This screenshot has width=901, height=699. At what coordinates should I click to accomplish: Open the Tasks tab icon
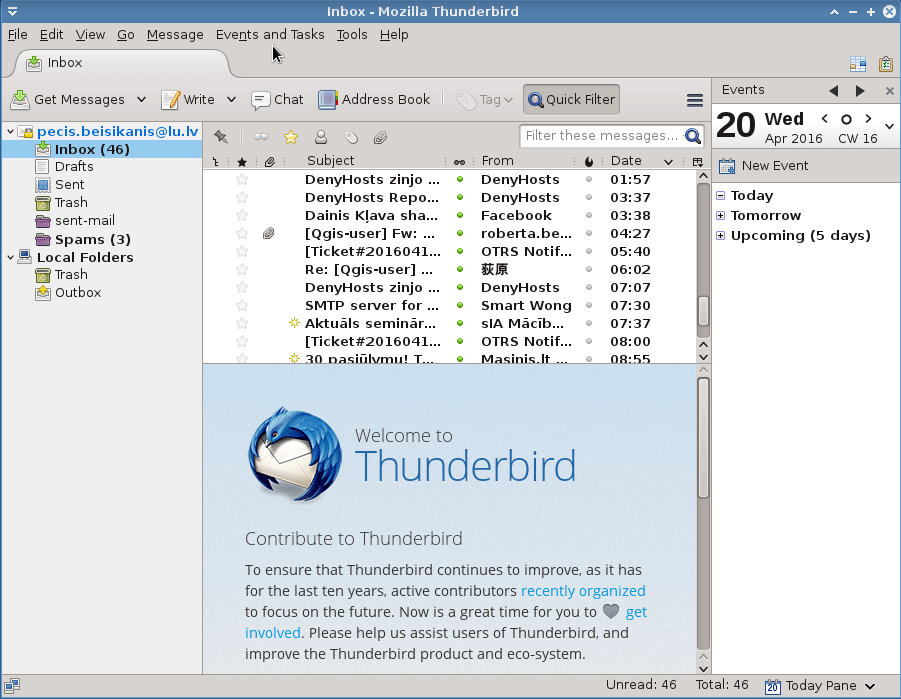(x=885, y=64)
